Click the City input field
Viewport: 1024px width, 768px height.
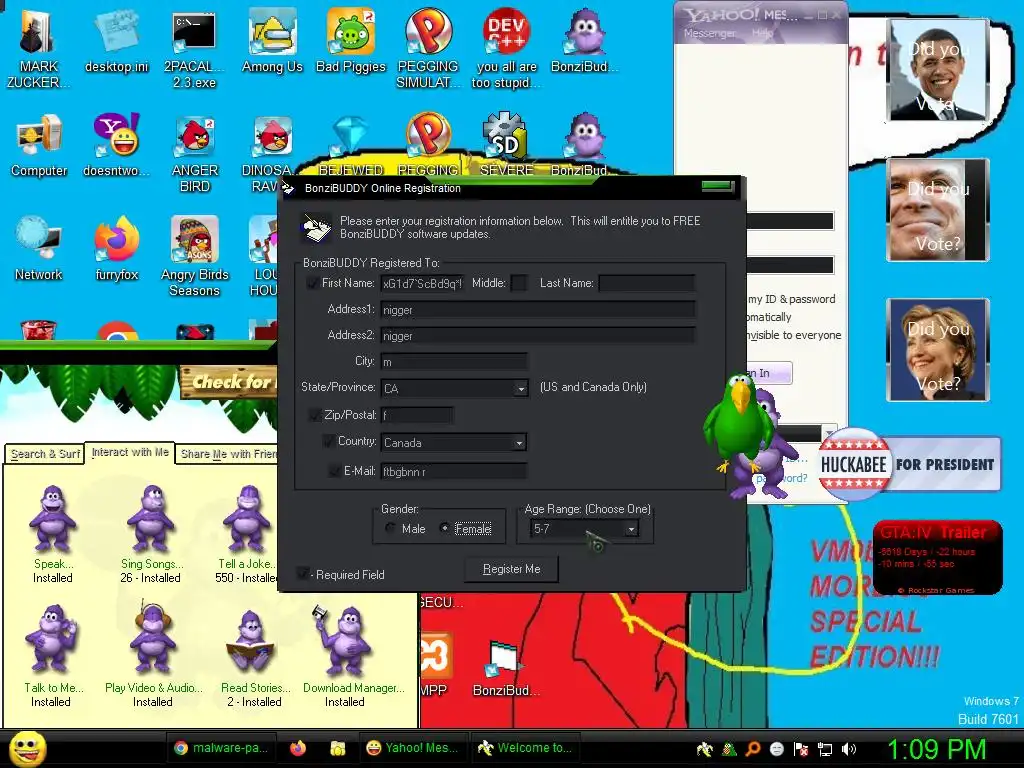click(x=454, y=362)
